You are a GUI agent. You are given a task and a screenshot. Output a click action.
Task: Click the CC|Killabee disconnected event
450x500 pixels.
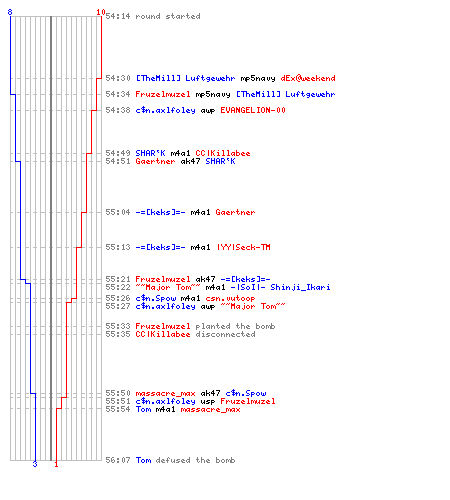pyautogui.click(x=180, y=334)
